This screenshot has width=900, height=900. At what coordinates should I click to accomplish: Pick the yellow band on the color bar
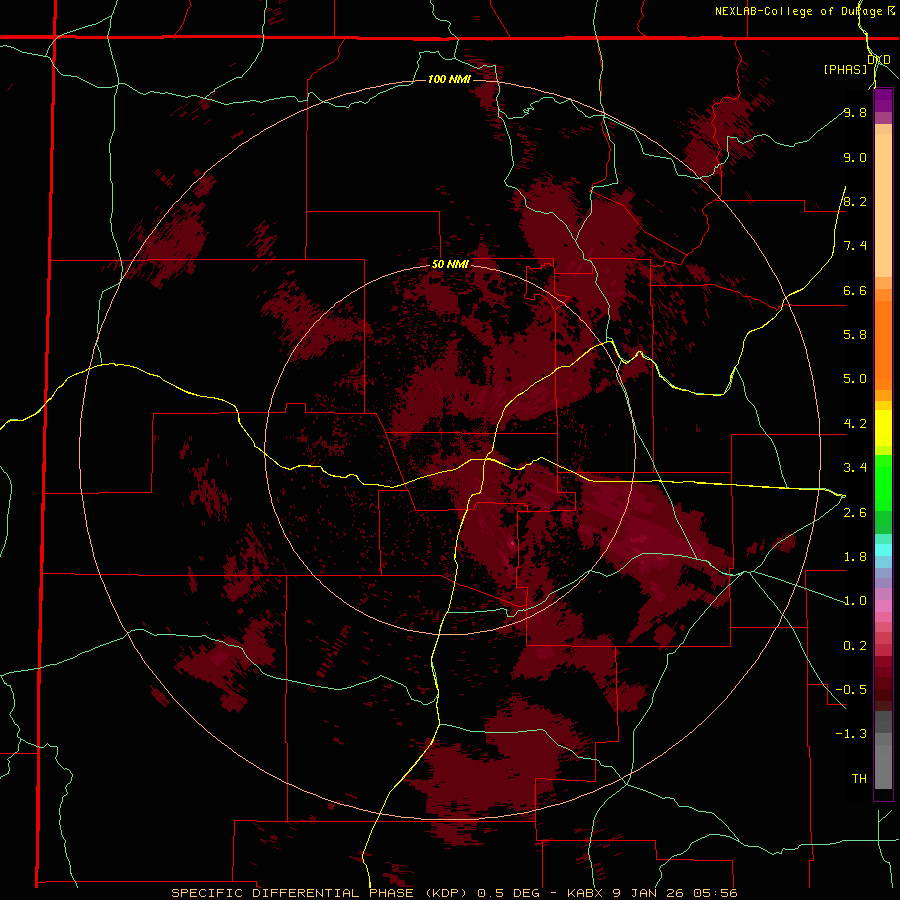pyautogui.click(x=883, y=428)
